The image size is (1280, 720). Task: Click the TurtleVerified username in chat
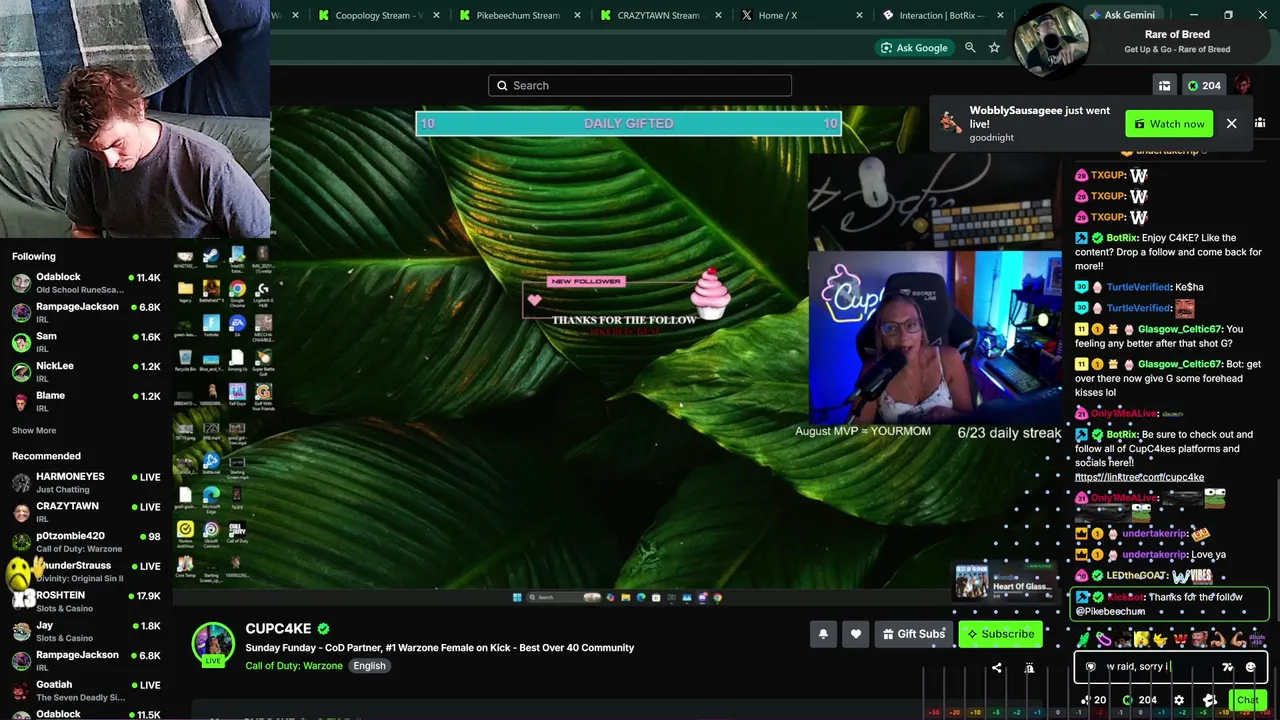click(x=1138, y=288)
